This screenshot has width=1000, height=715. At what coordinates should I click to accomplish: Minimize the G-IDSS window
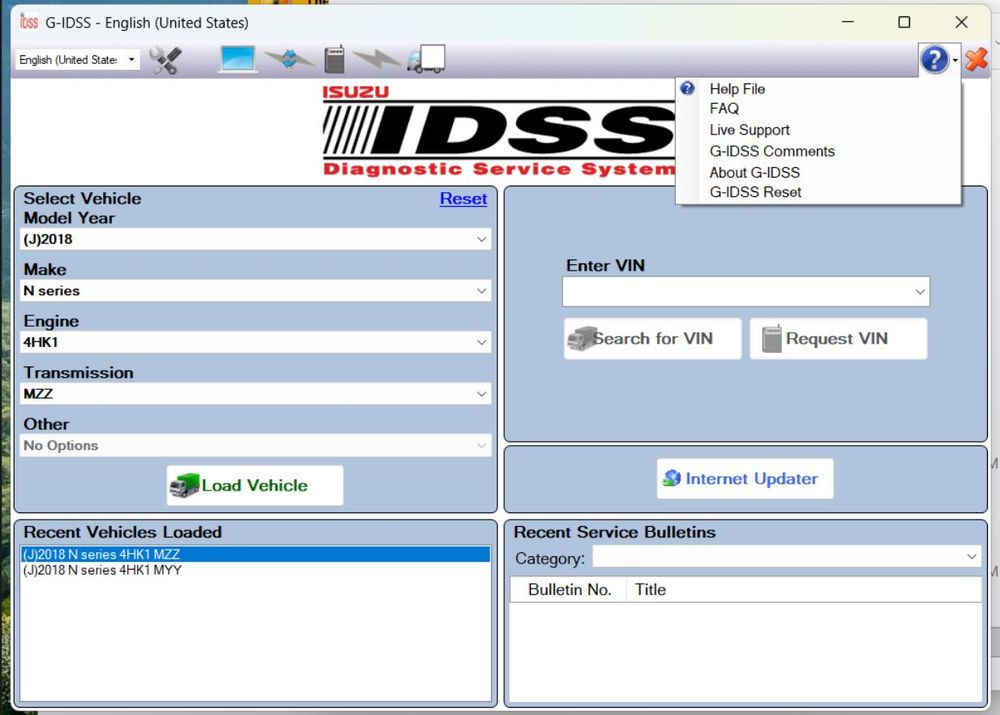click(848, 22)
